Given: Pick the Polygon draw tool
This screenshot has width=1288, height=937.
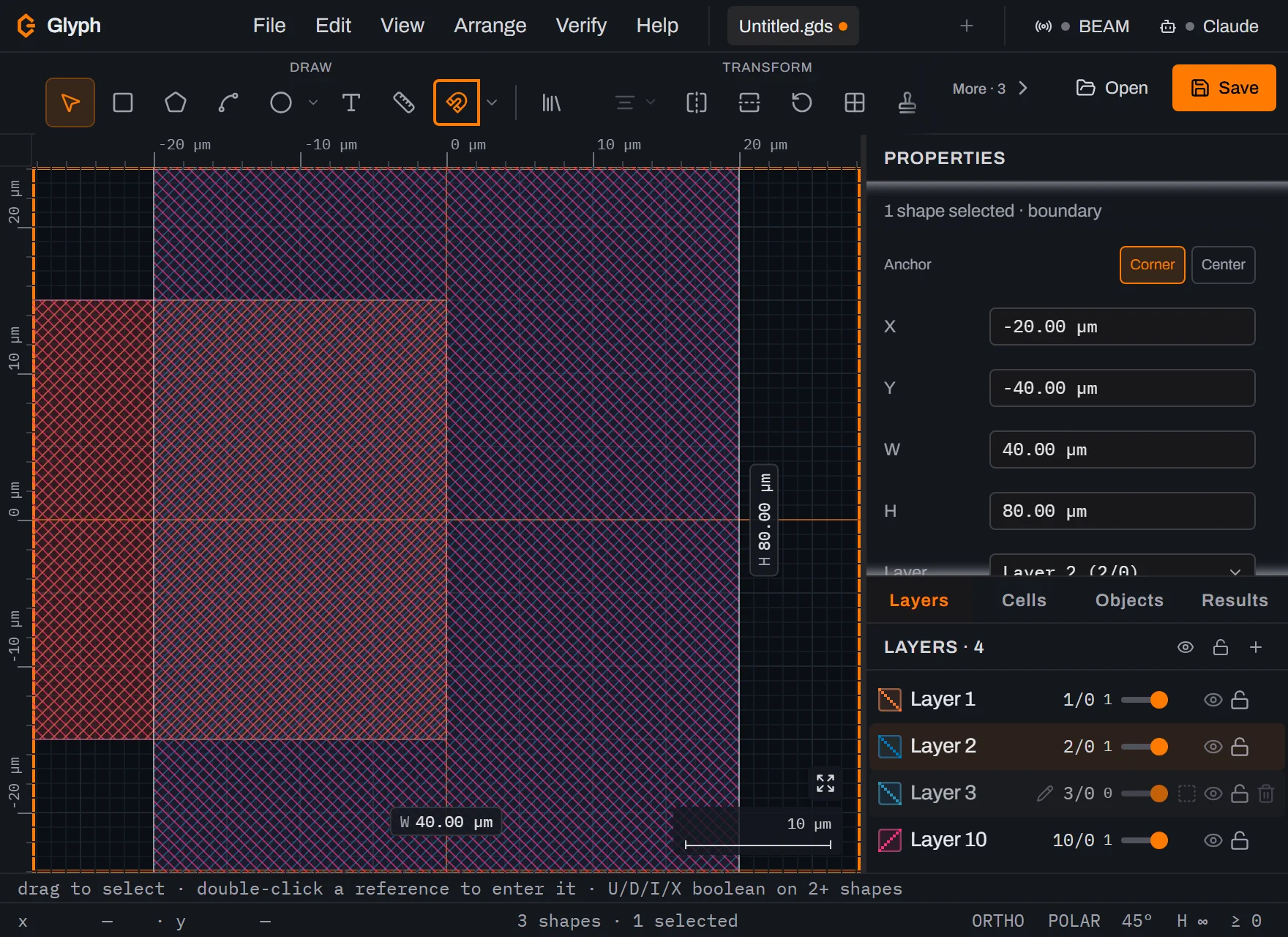Looking at the screenshot, I should coord(176,102).
